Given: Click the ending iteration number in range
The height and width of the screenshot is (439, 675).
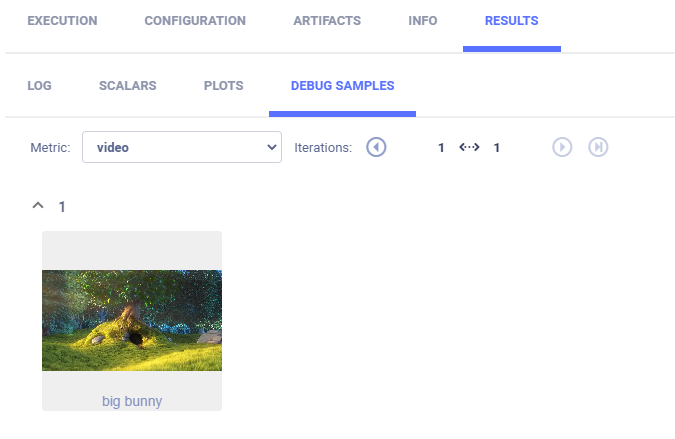Looking at the screenshot, I should (x=497, y=147).
